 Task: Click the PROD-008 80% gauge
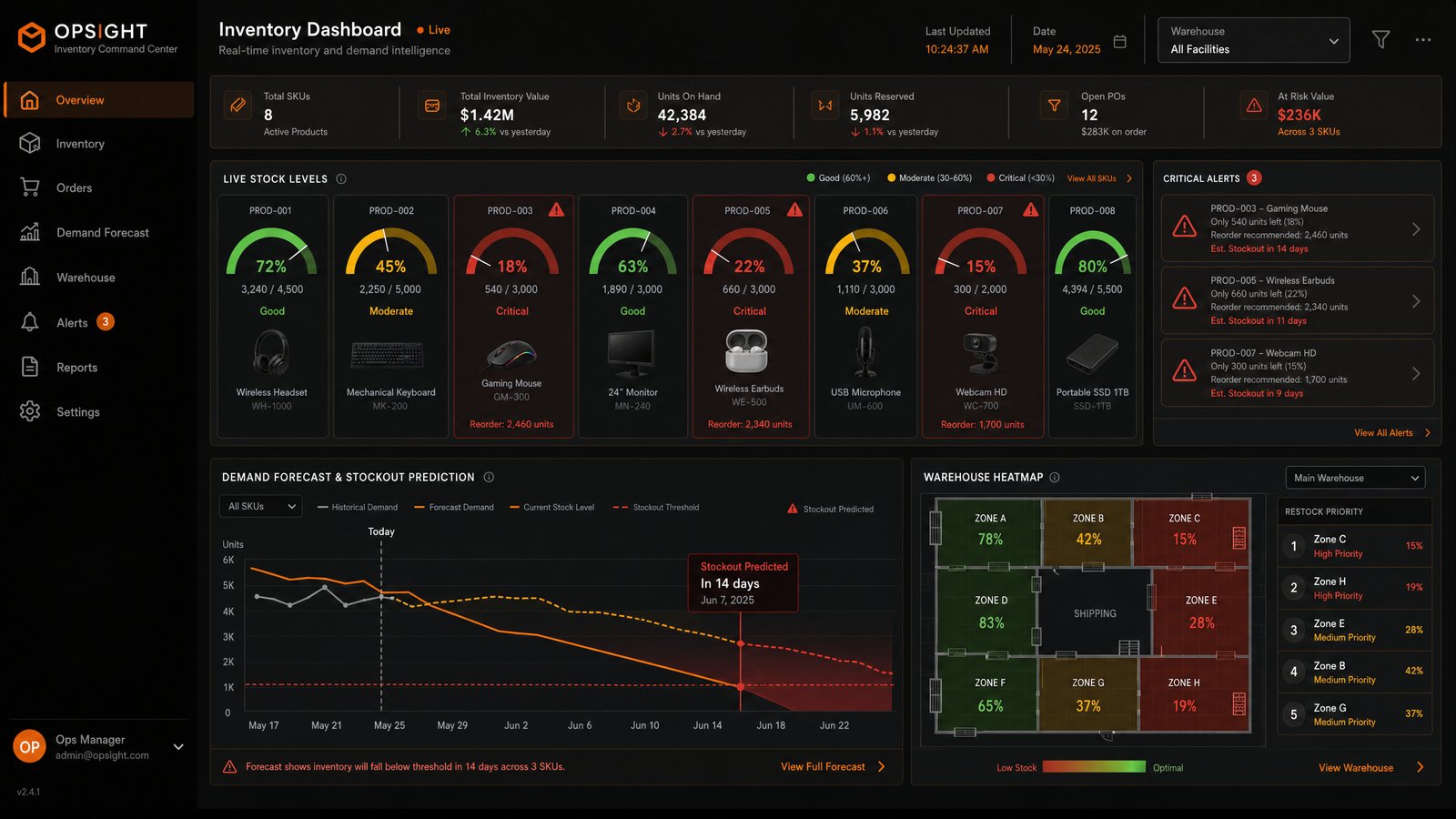(x=1092, y=253)
